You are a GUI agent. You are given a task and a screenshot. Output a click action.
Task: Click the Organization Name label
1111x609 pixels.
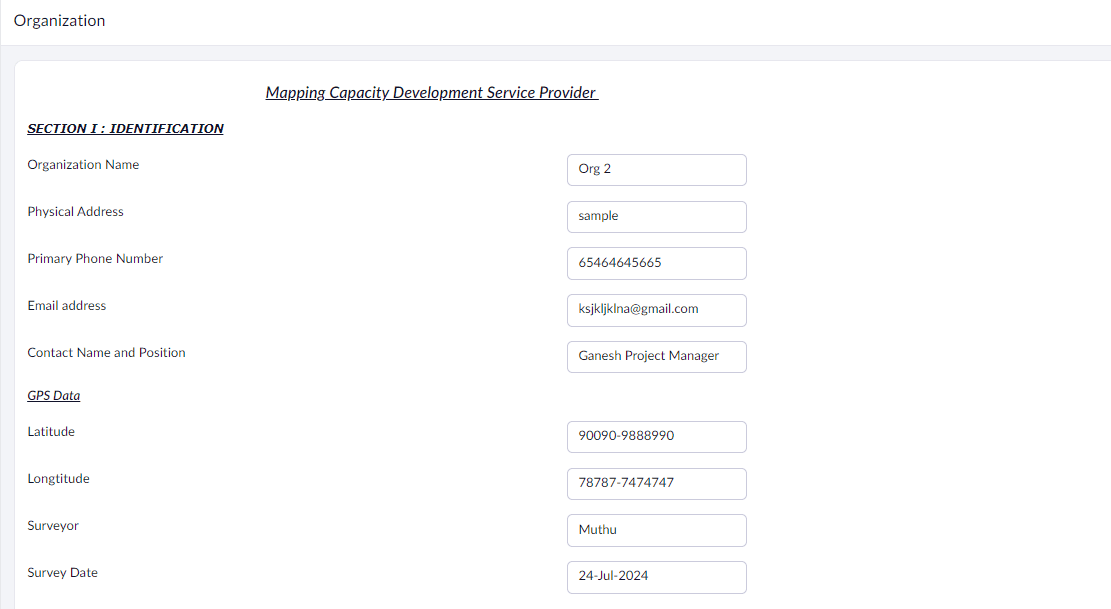pyautogui.click(x=83, y=165)
